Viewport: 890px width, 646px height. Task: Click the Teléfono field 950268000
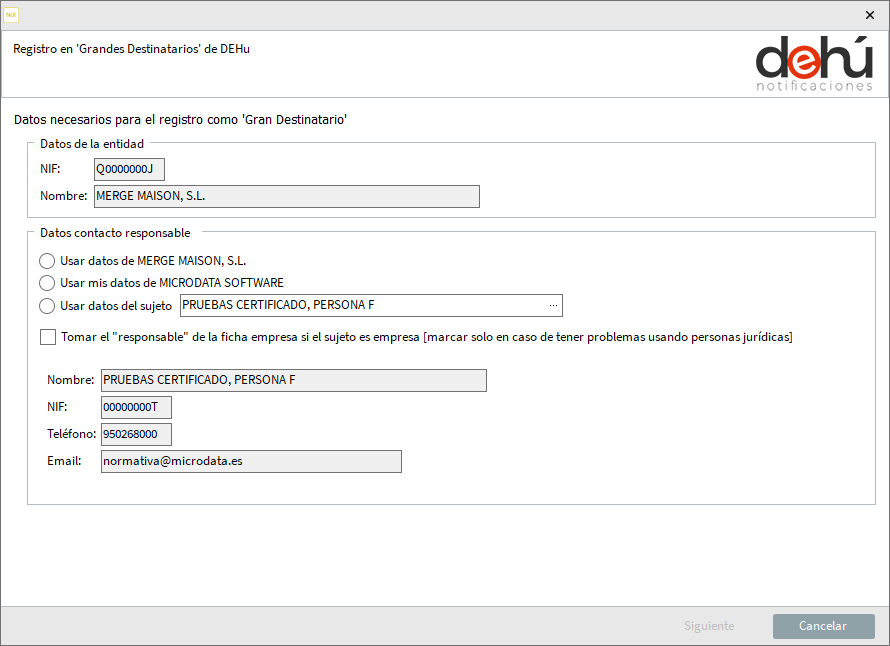(x=136, y=434)
